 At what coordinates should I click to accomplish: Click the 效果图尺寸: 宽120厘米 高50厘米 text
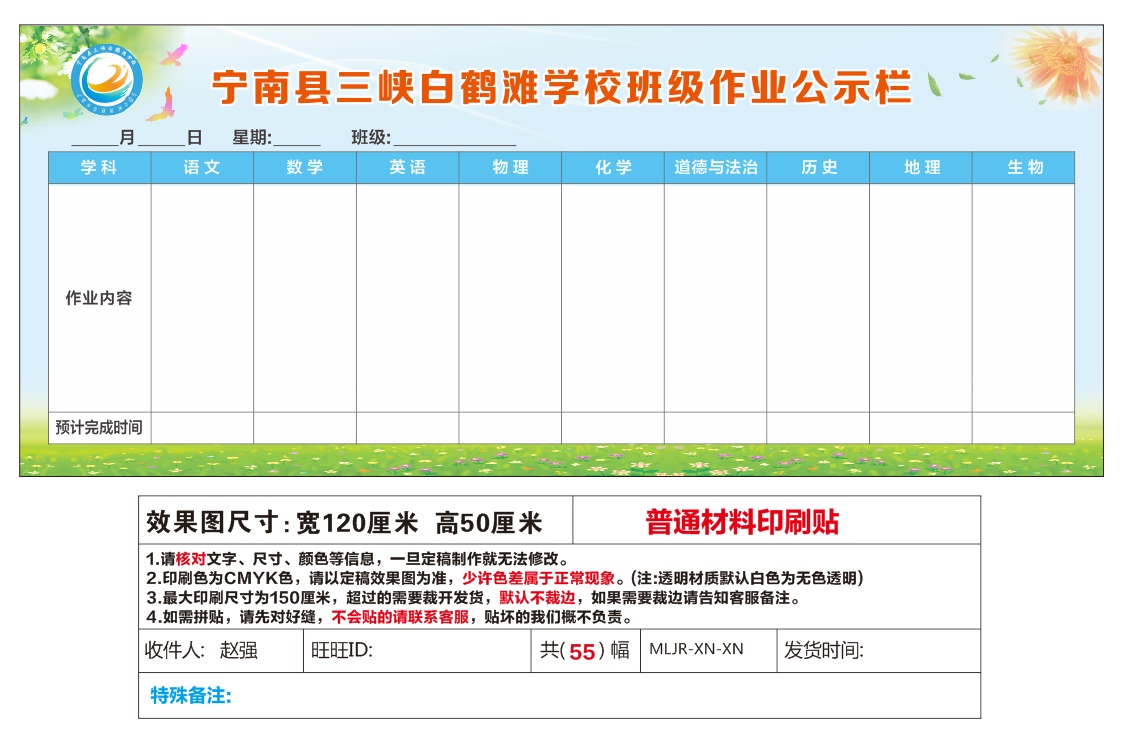tap(344, 523)
